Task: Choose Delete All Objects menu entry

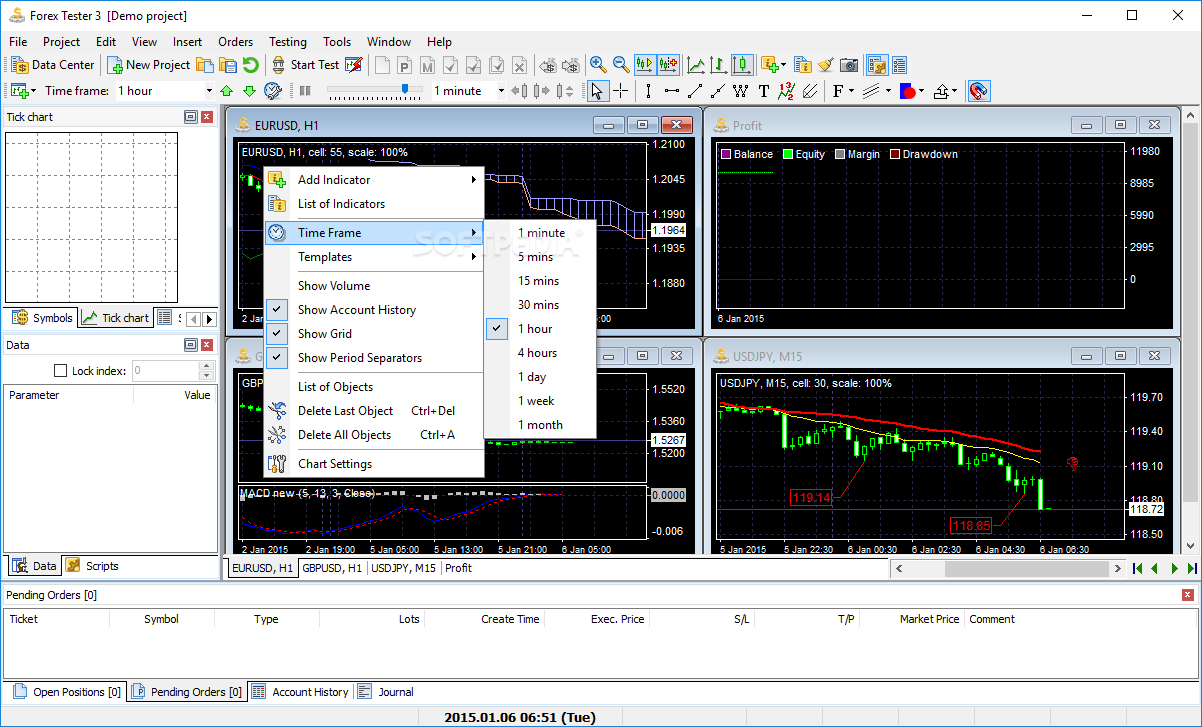Action: tap(374, 435)
